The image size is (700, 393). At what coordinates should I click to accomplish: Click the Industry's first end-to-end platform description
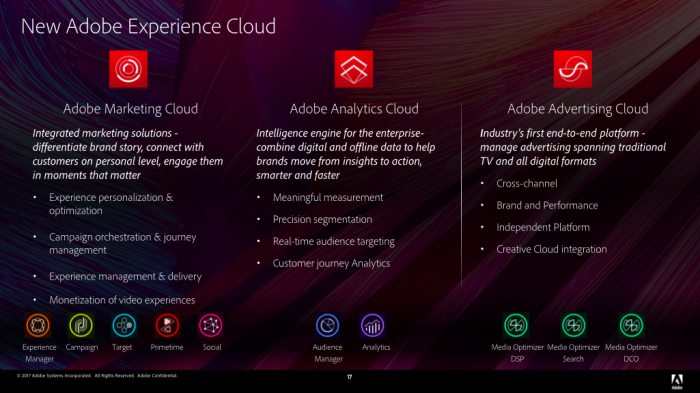(x=573, y=147)
